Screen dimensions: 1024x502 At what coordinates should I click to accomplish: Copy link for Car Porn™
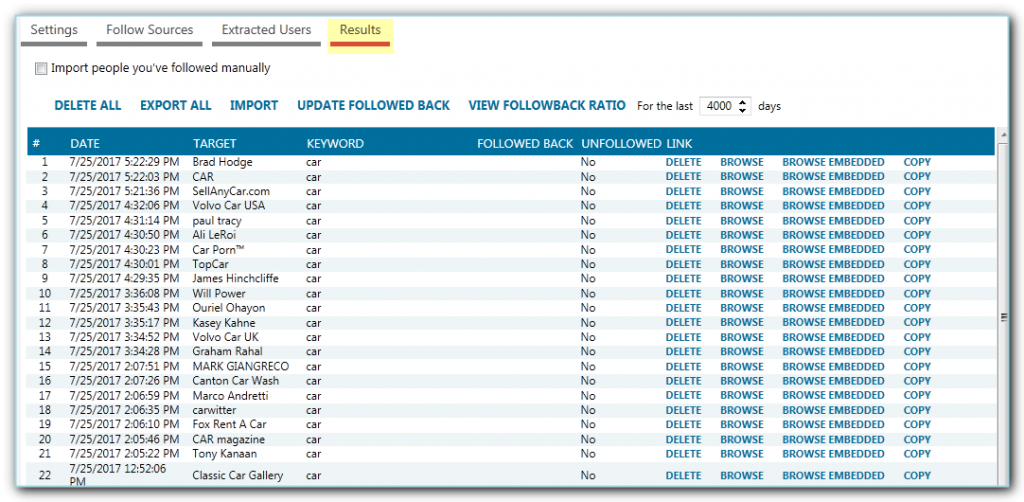click(x=917, y=249)
